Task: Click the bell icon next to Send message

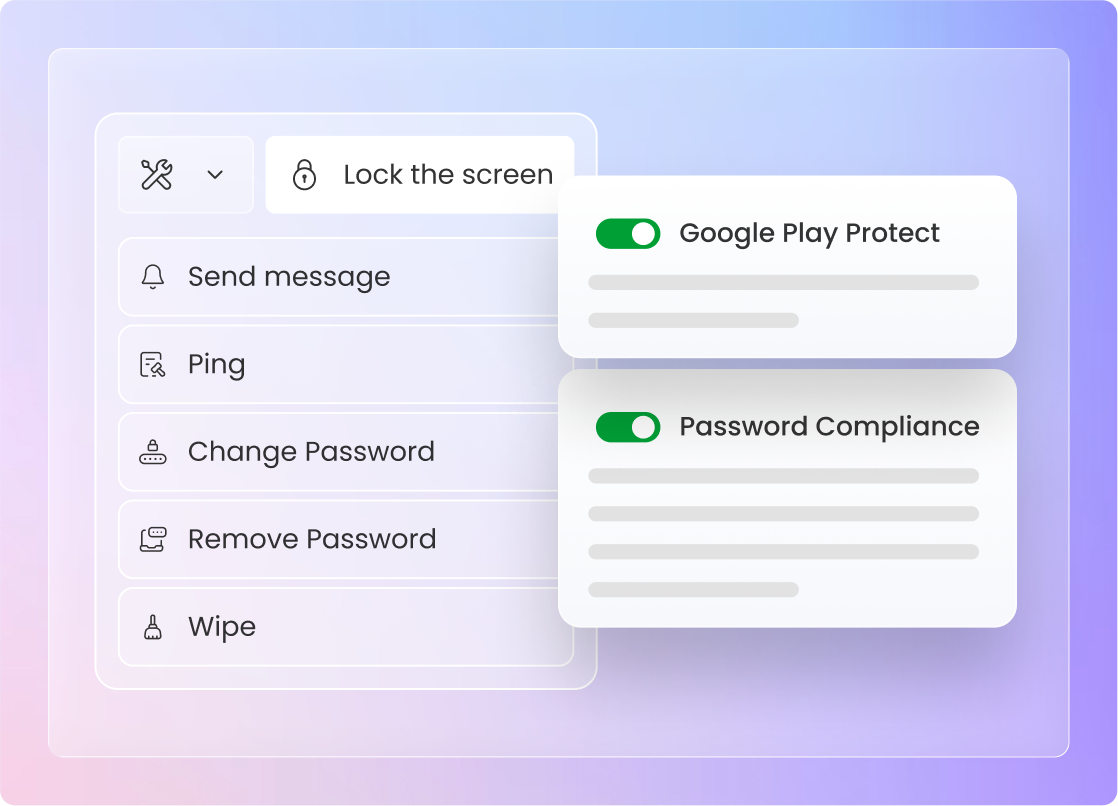Action: 153,277
